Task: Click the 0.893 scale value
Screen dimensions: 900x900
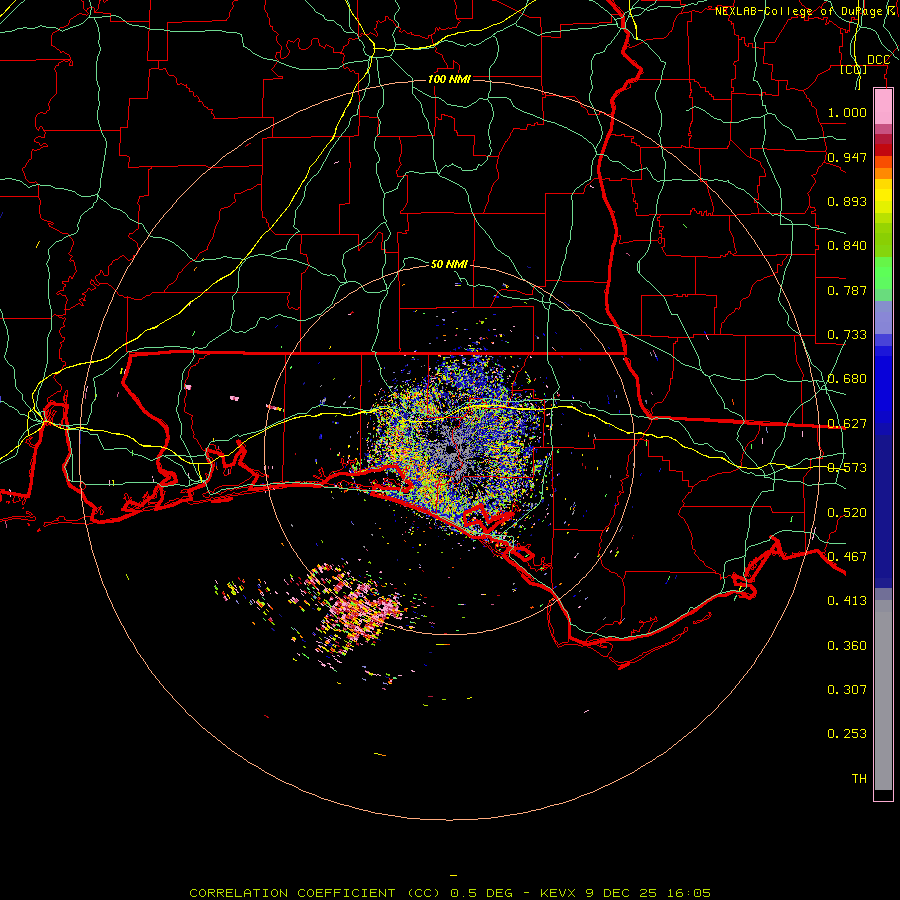Action: coord(847,201)
